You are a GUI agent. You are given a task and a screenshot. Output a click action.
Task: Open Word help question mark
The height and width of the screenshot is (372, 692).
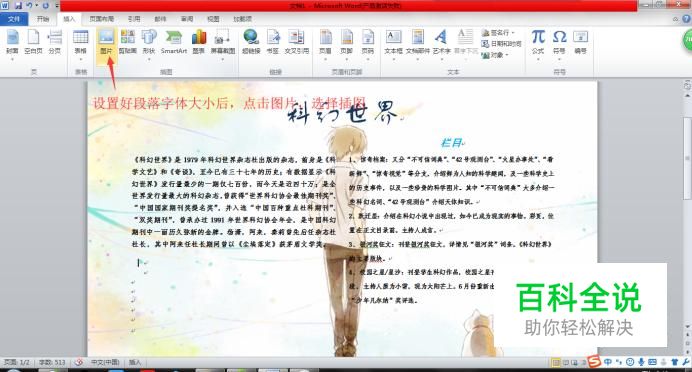[x=686, y=19]
